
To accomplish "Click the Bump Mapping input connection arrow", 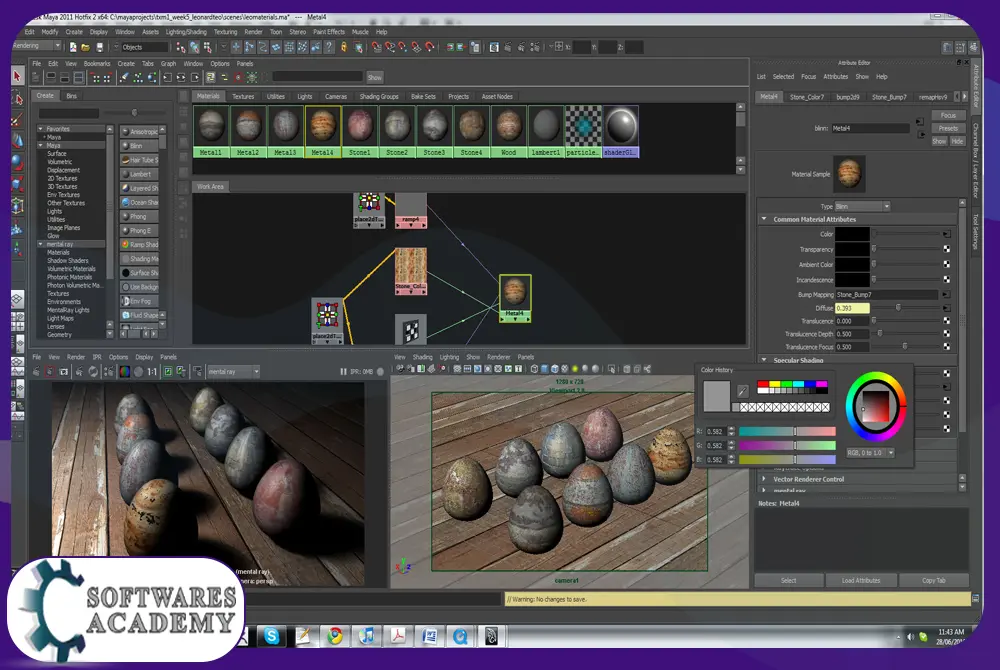I will [x=946, y=295].
